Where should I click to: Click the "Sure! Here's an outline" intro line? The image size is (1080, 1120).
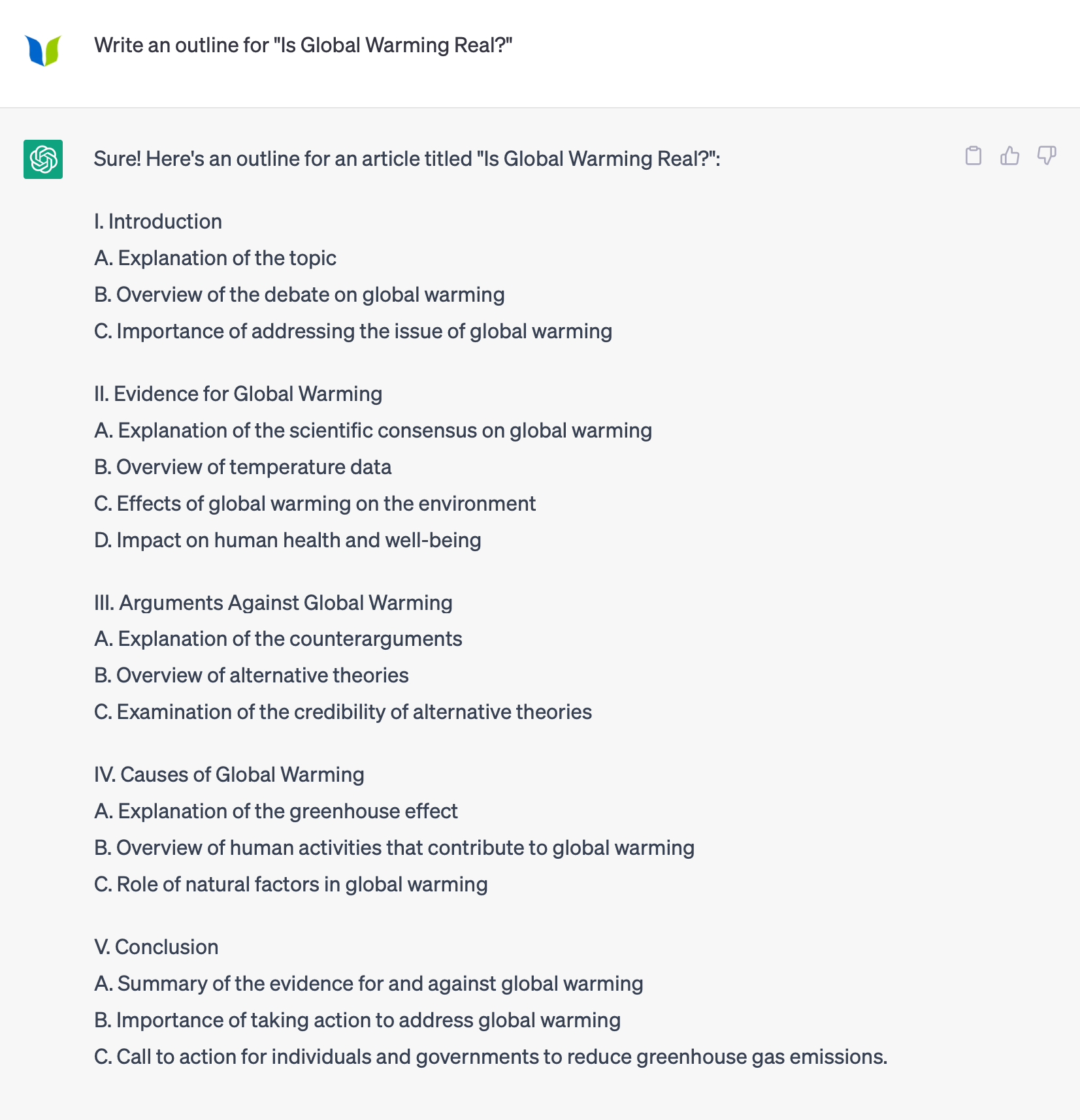(406, 159)
